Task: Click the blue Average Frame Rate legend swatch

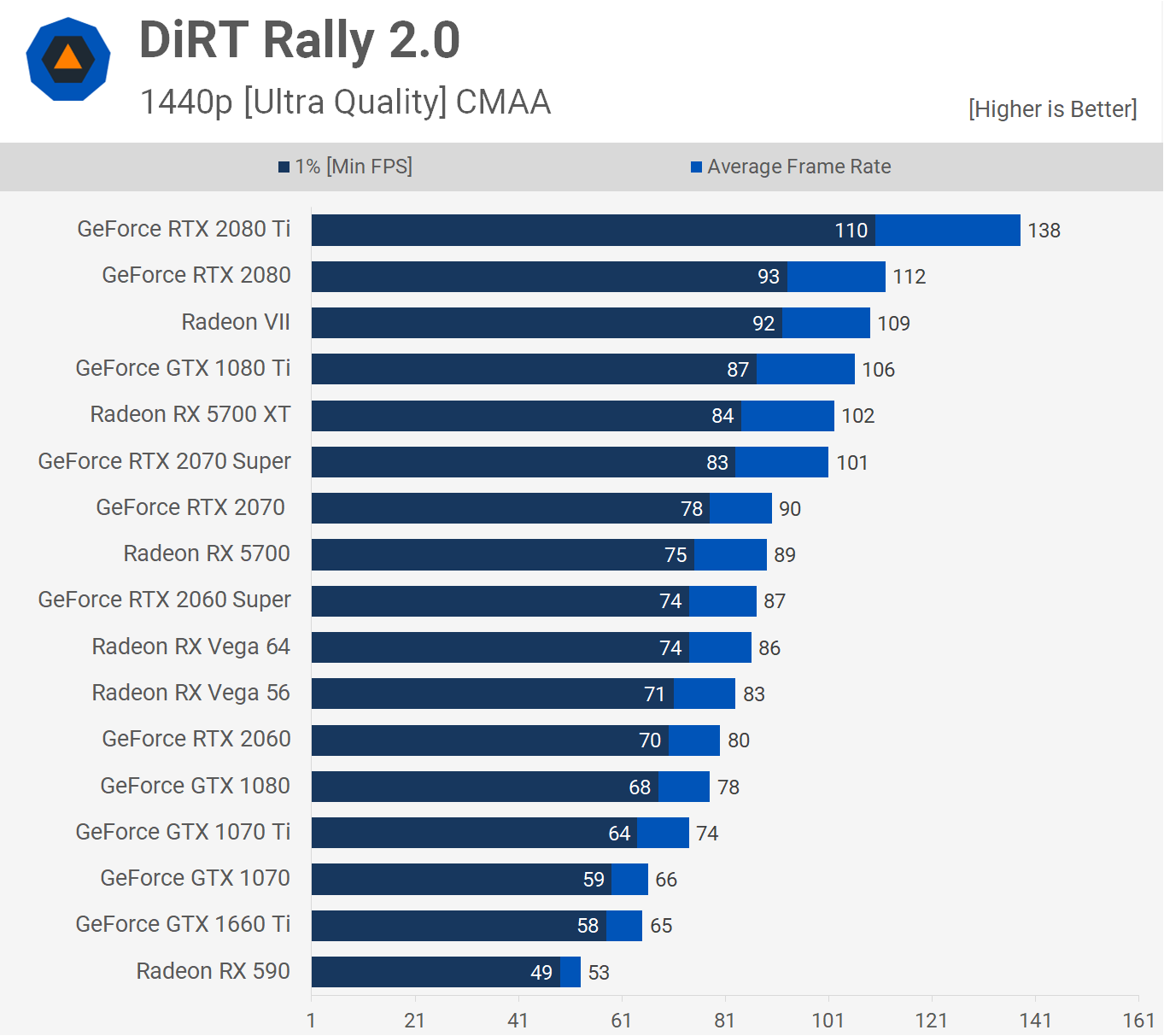Action: pyautogui.click(x=696, y=167)
